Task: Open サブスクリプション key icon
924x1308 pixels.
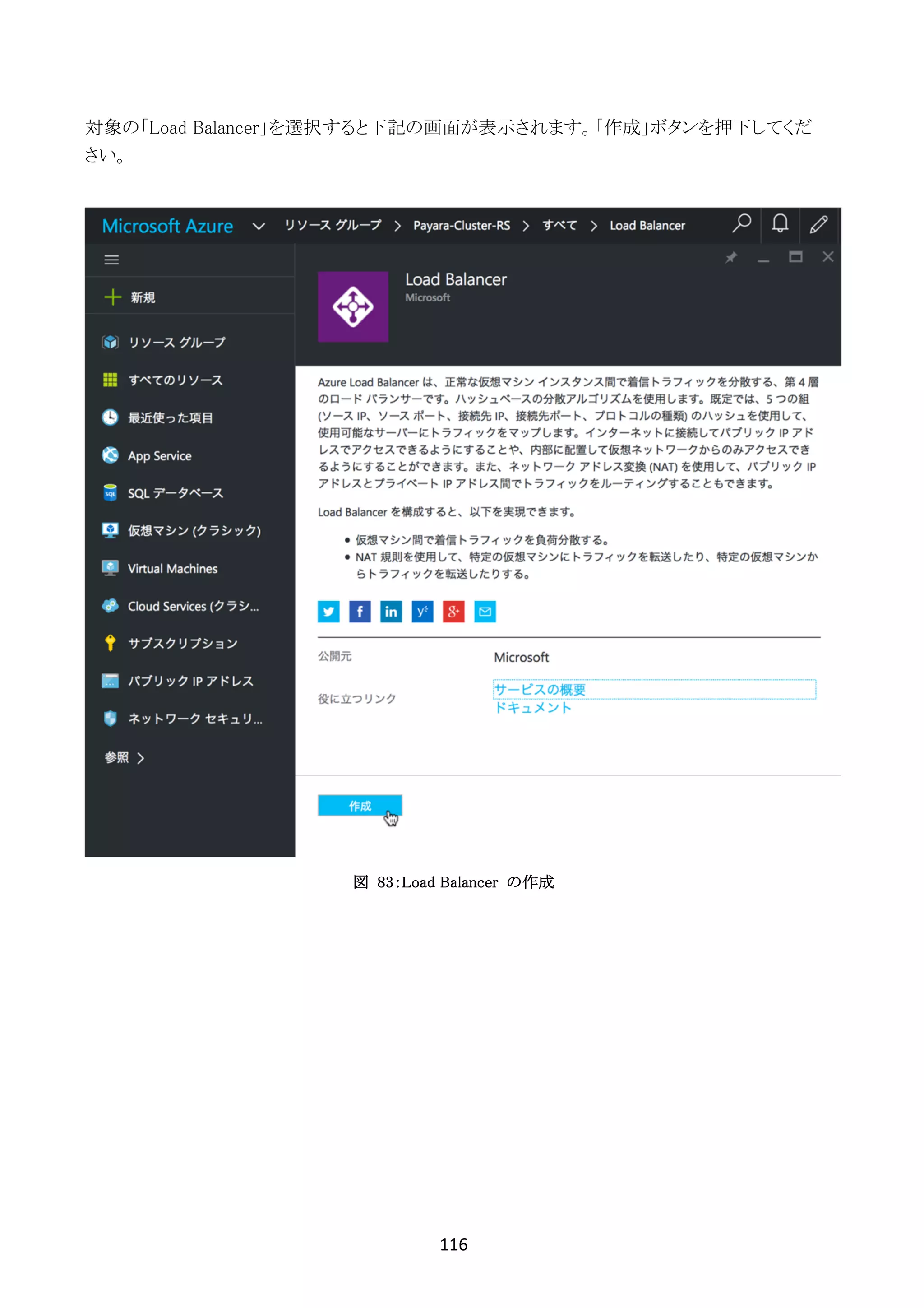Action: pyautogui.click(x=110, y=643)
